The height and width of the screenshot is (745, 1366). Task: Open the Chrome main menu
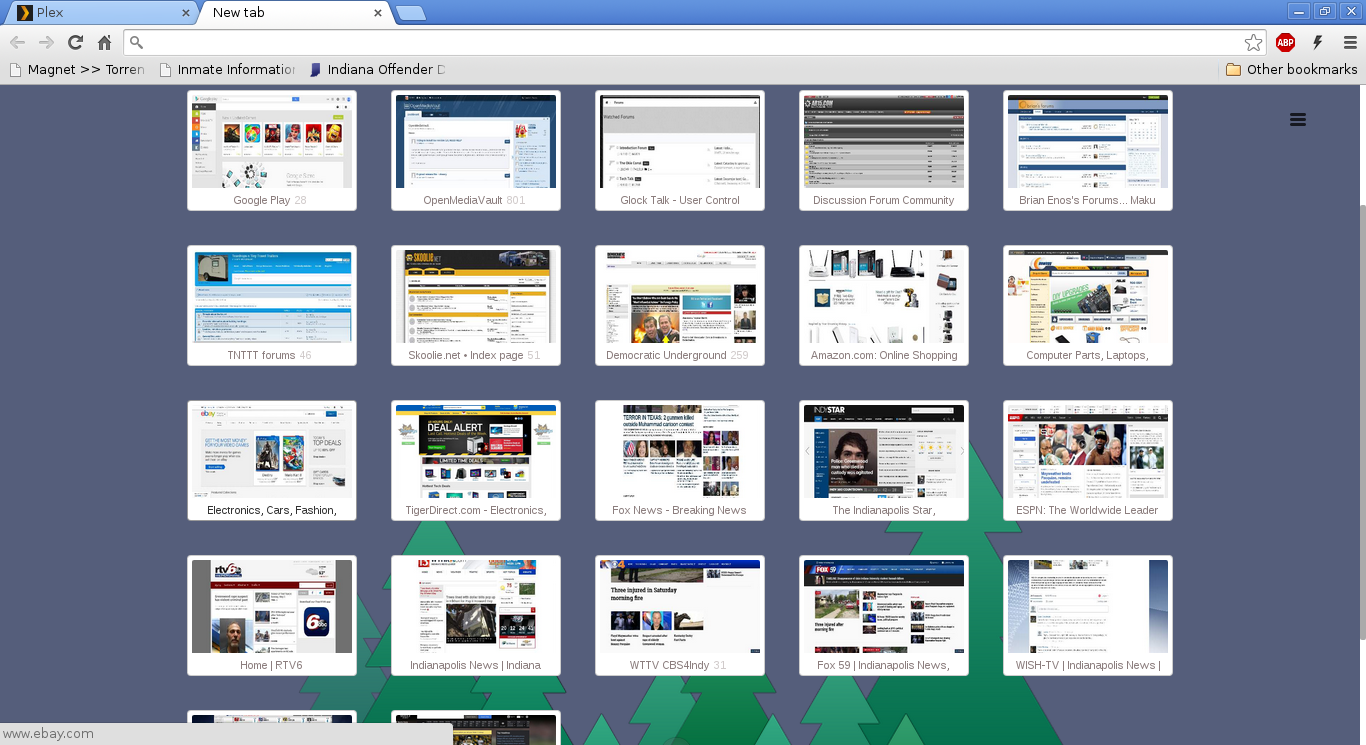(1350, 42)
